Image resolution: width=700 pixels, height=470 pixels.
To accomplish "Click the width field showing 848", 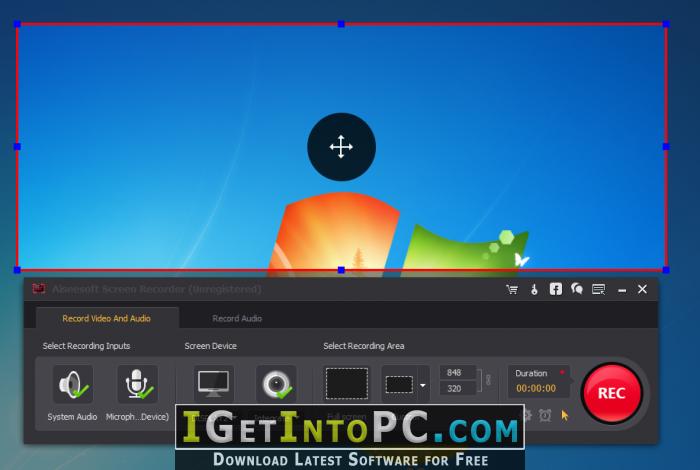I will tap(458, 372).
